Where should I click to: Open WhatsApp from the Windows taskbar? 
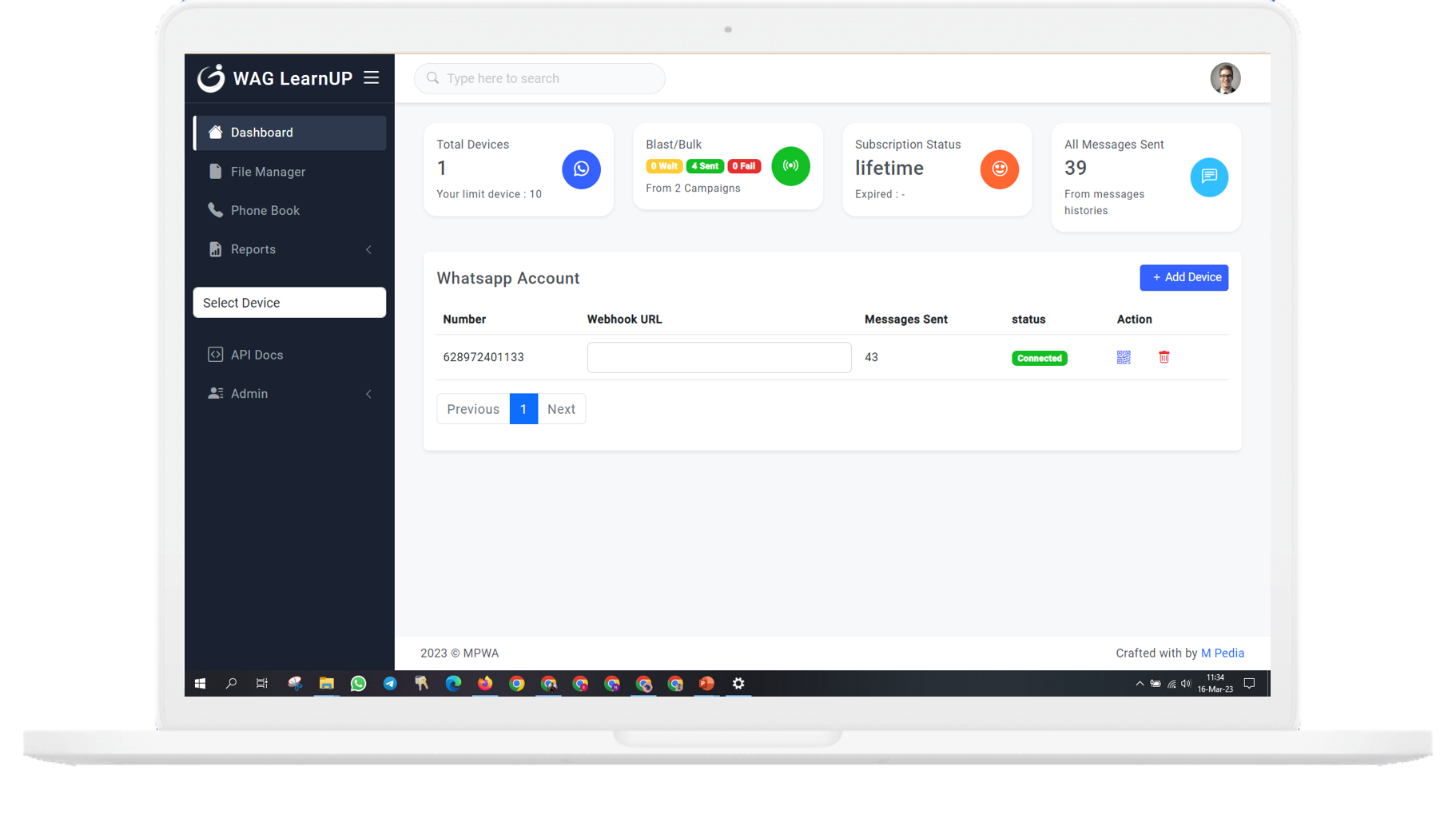[358, 684]
